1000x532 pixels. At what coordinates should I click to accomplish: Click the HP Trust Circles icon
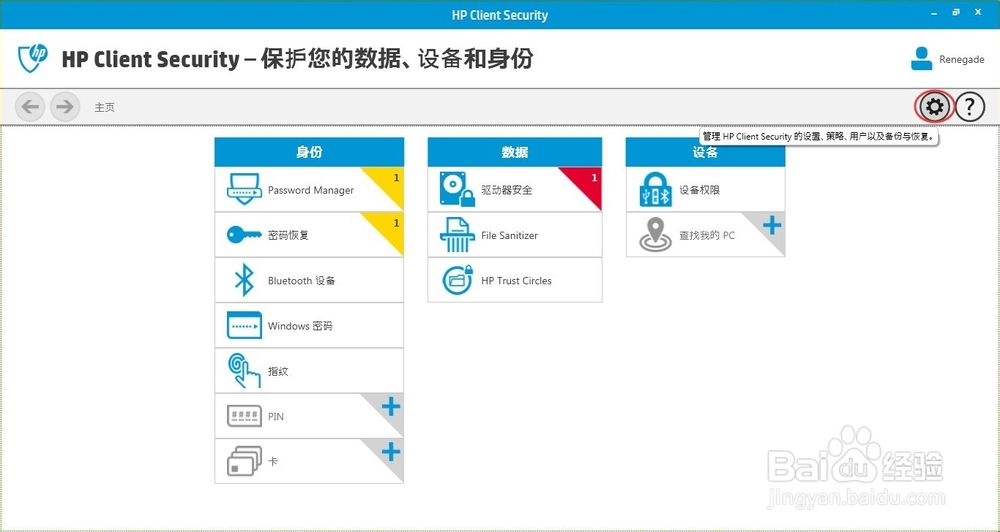point(457,280)
